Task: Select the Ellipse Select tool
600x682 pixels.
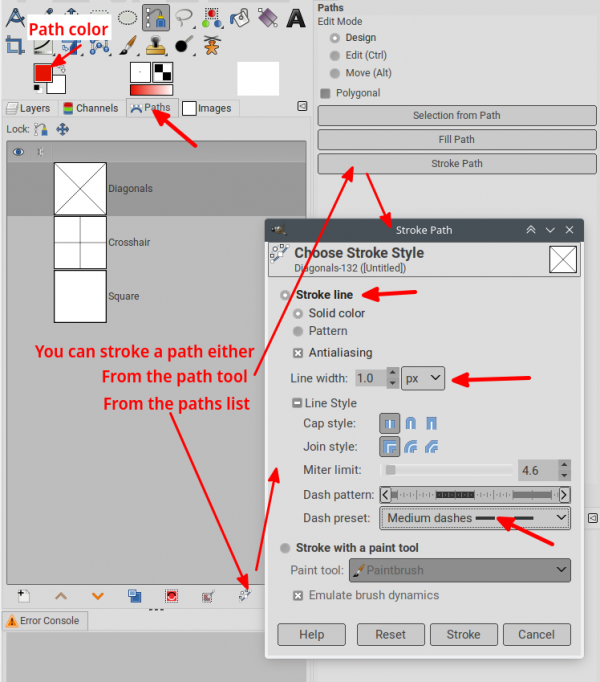Action: (x=127, y=18)
